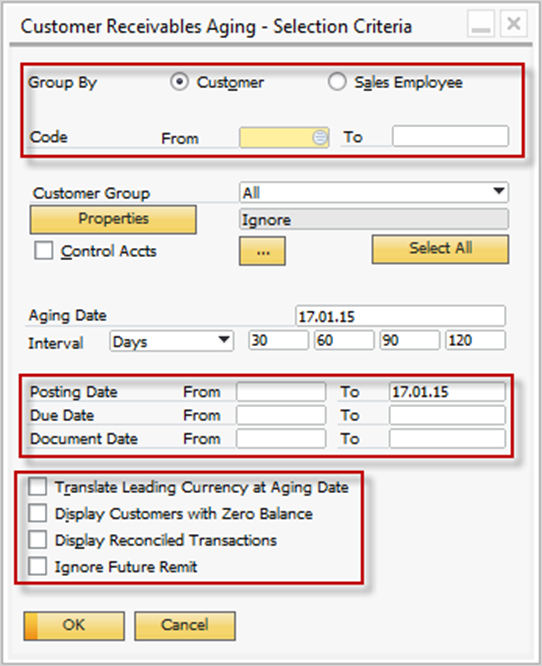This screenshot has height=666, width=542.
Task: Open the choose-from-list icon in Code From field
Action: (319, 137)
